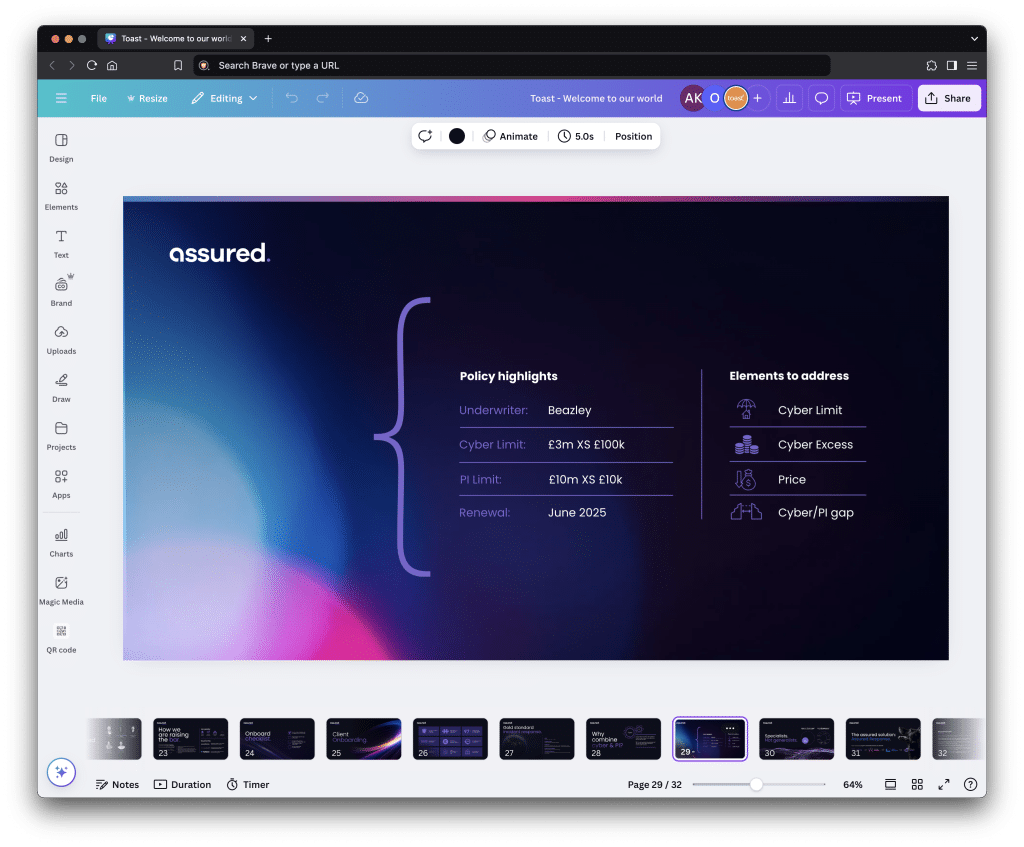
Task: Open the File menu
Action: pos(100,97)
